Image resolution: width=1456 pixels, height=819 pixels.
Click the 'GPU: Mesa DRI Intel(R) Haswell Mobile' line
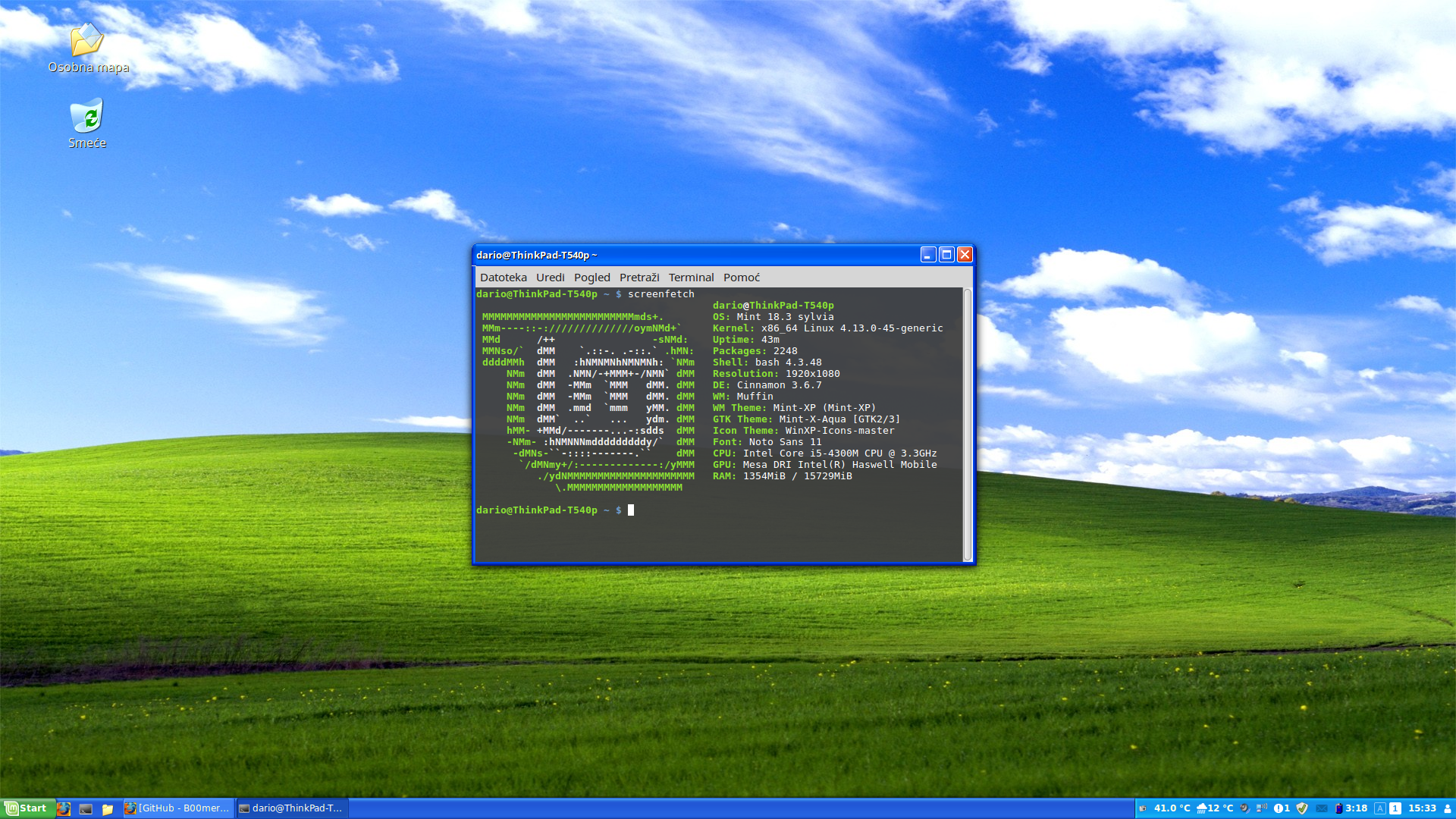click(824, 465)
